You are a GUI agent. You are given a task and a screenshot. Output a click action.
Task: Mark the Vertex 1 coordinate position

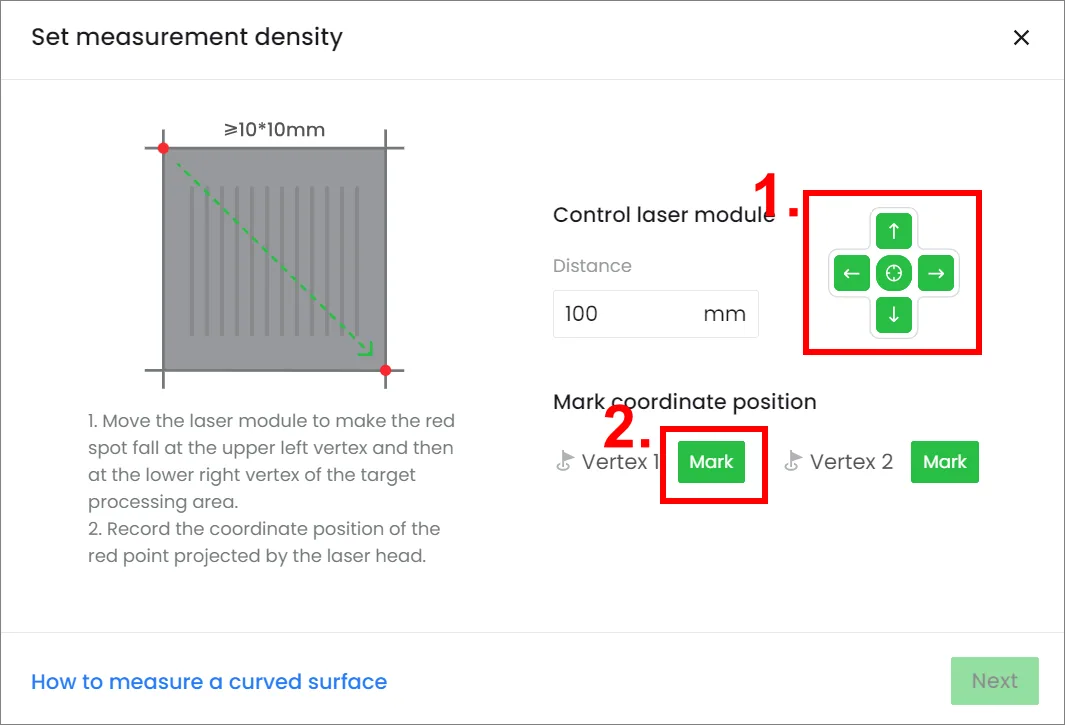(x=711, y=462)
